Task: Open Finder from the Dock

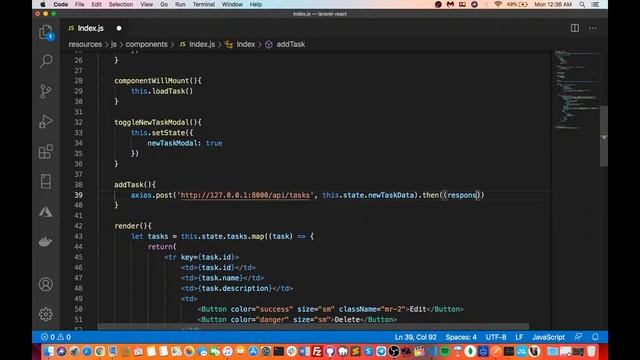Action: pyautogui.click(x=48, y=351)
